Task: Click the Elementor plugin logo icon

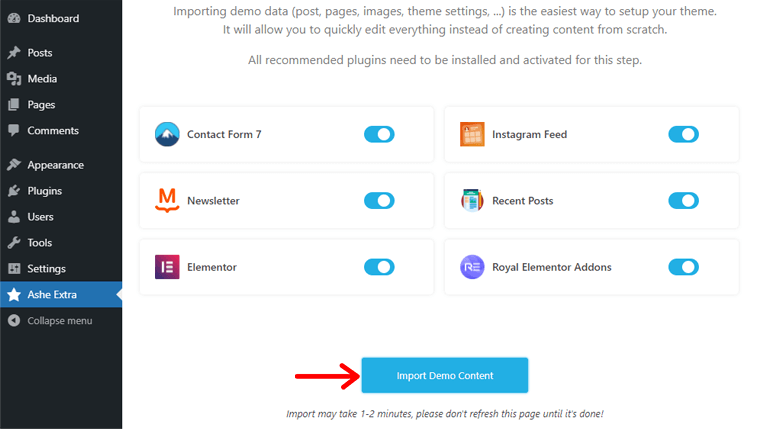Action: (167, 267)
